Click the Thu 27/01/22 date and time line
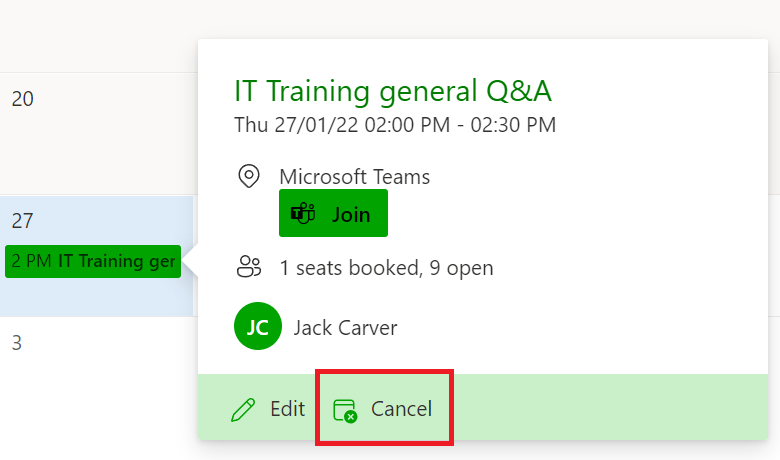The height and width of the screenshot is (460, 780). click(395, 125)
